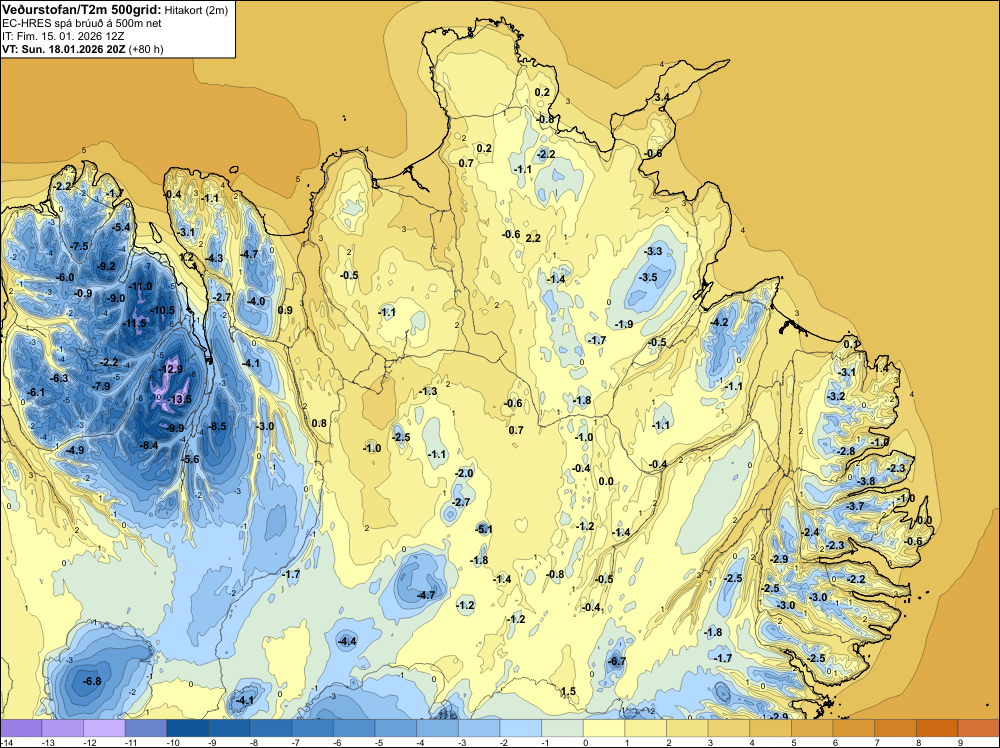1000x748 pixels.
Task: Click the -4.3 temperature value
Action: (x=214, y=258)
